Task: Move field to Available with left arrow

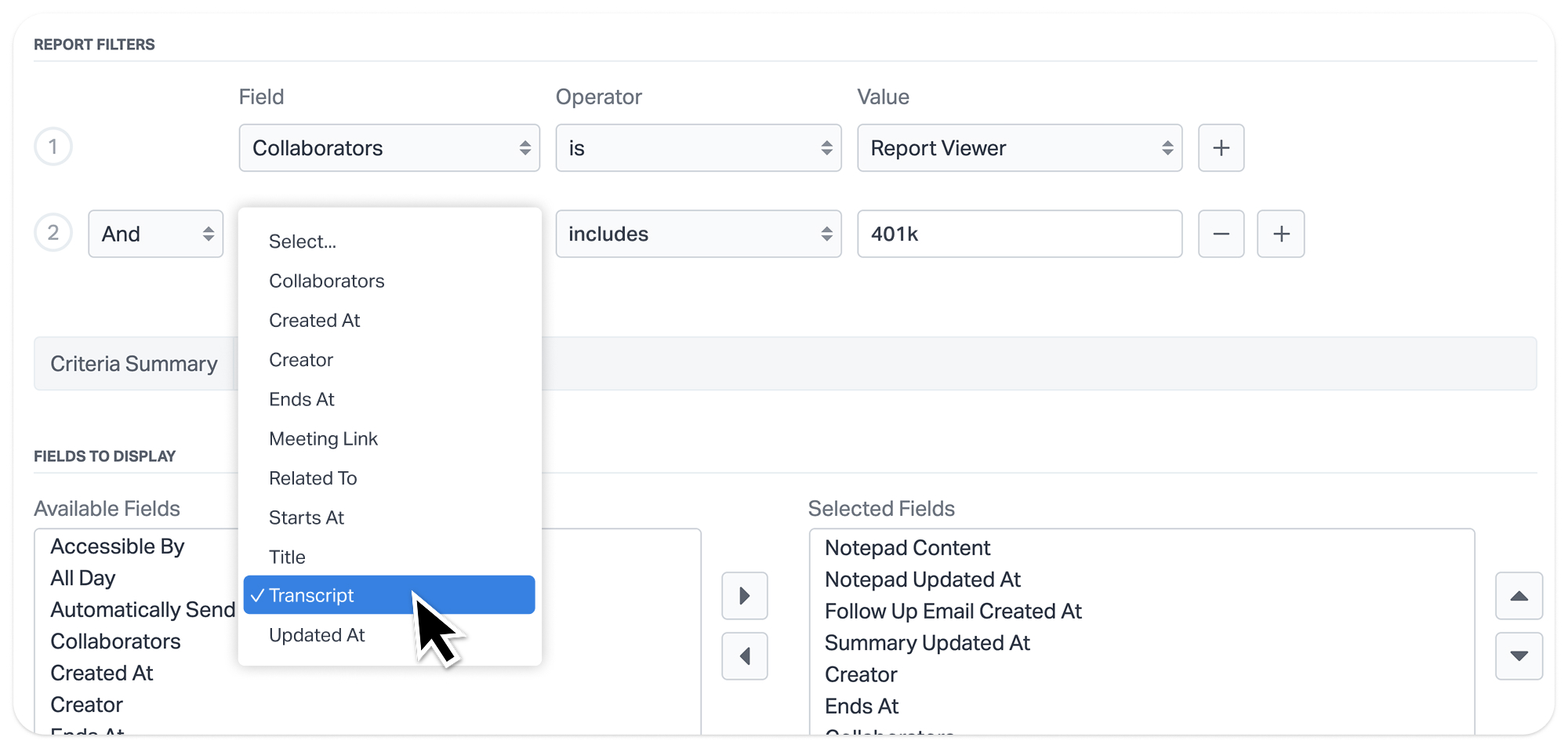Action: [744, 656]
